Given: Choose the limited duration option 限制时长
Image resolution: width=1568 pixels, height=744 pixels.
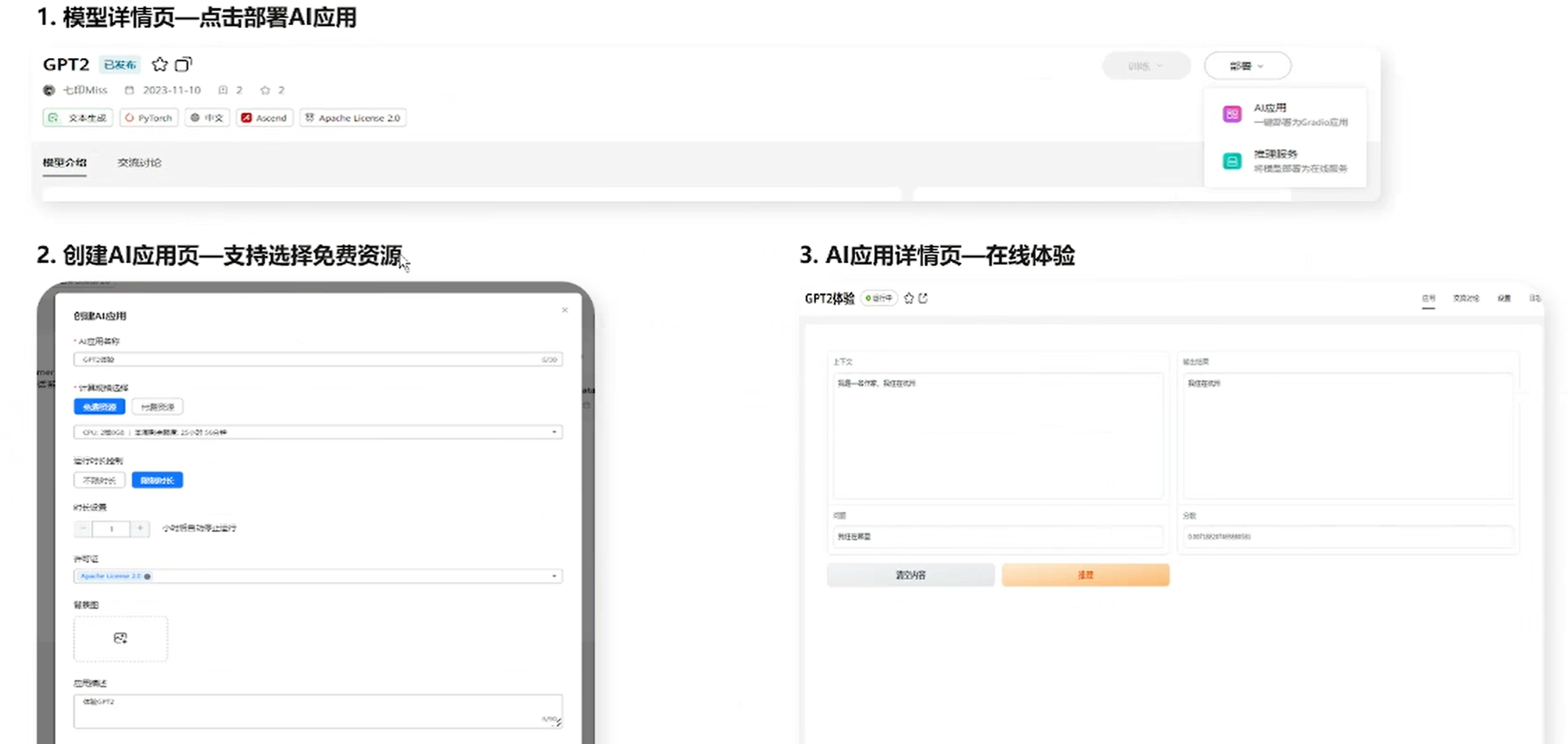Looking at the screenshot, I should pyautogui.click(x=157, y=480).
